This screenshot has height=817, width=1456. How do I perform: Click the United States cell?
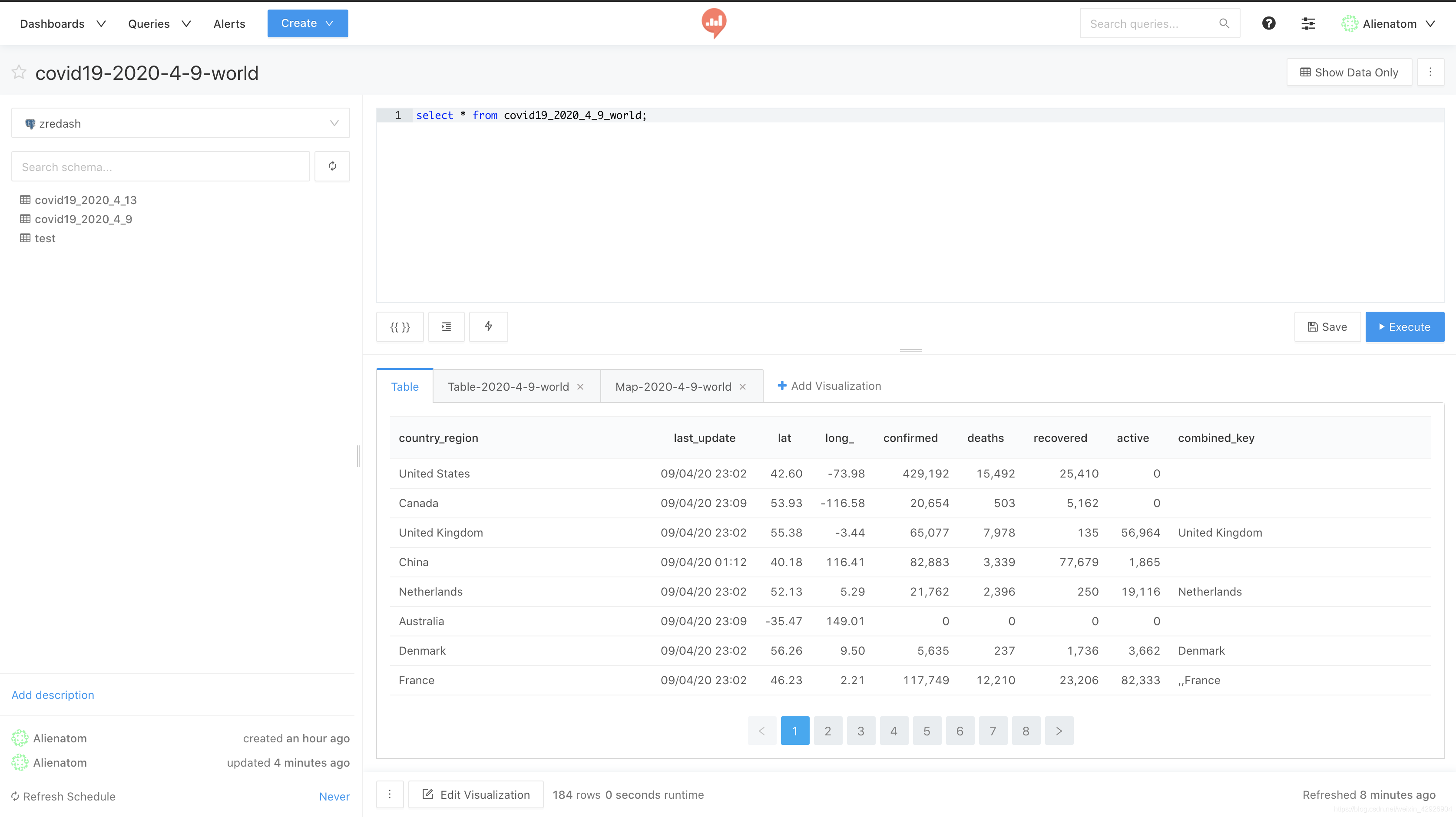[434, 474]
